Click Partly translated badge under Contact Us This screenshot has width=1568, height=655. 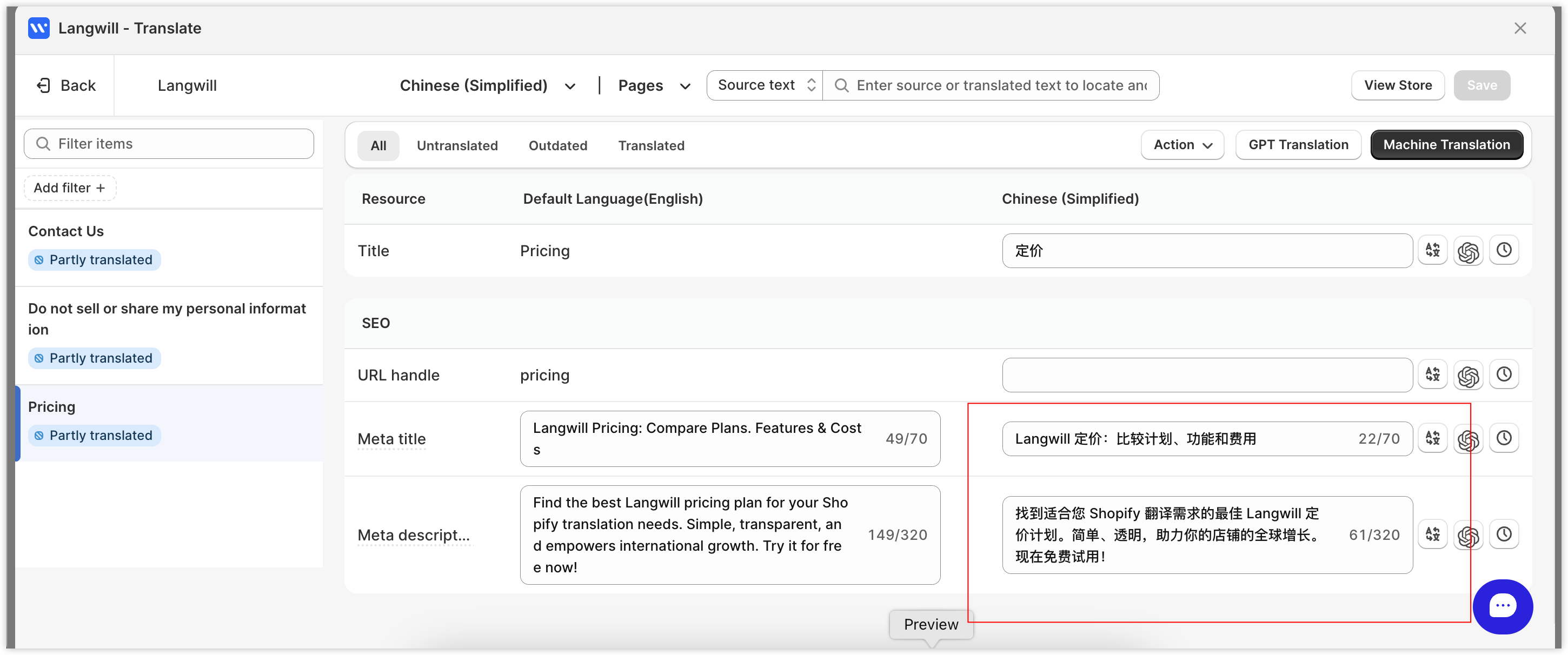pyautogui.click(x=94, y=260)
